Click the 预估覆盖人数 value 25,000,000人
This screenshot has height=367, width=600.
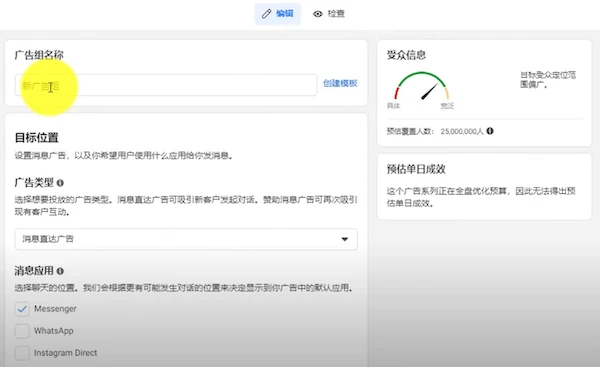[x=462, y=132]
